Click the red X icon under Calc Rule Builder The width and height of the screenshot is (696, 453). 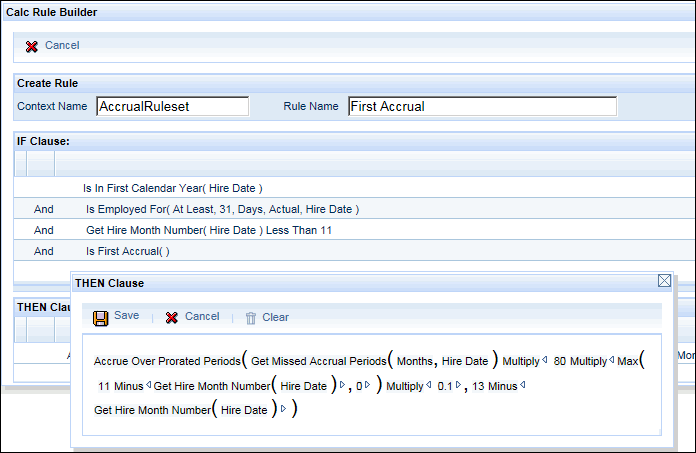click(x=32, y=46)
